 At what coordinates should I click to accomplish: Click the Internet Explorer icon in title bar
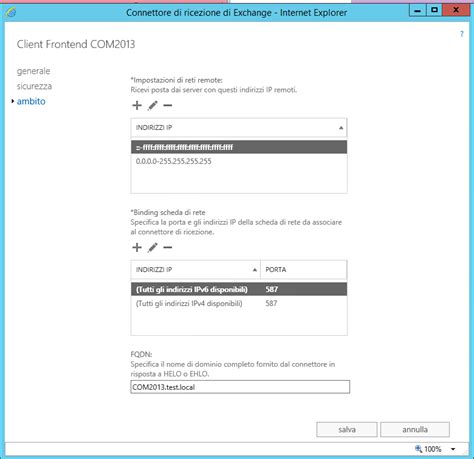(x=11, y=12)
